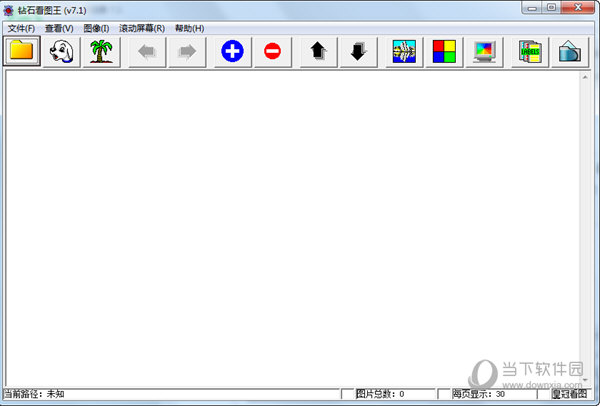Viewport: 600px width, 406px height.
Task: Open the 帮助(H) menu
Action: click(189, 28)
